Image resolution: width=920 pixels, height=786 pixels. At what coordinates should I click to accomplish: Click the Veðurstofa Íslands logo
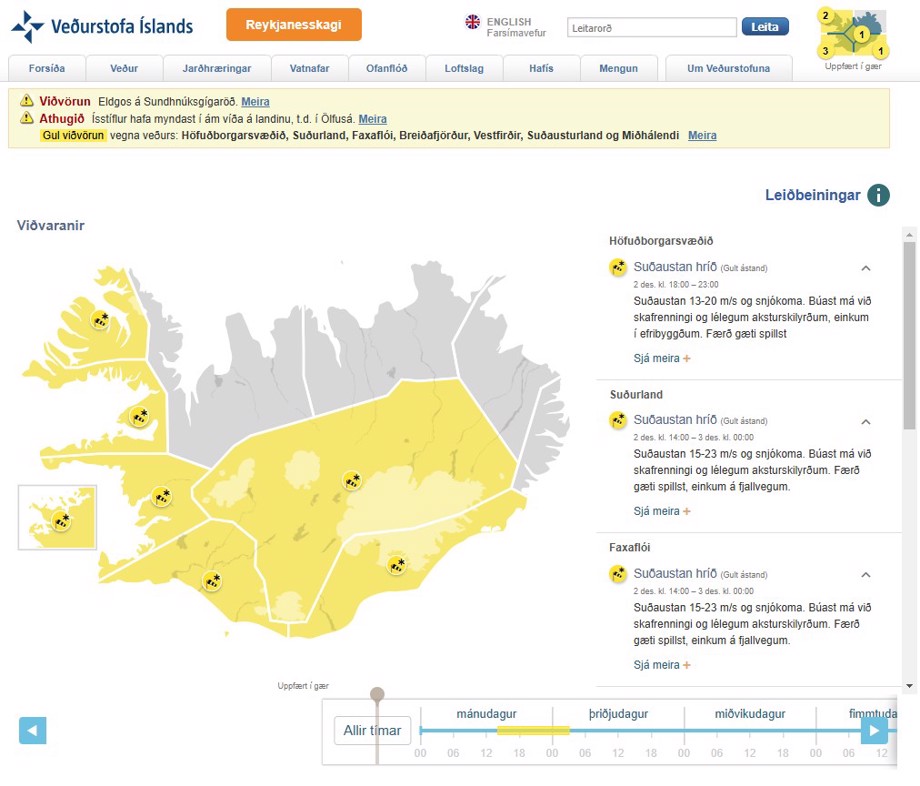102,27
